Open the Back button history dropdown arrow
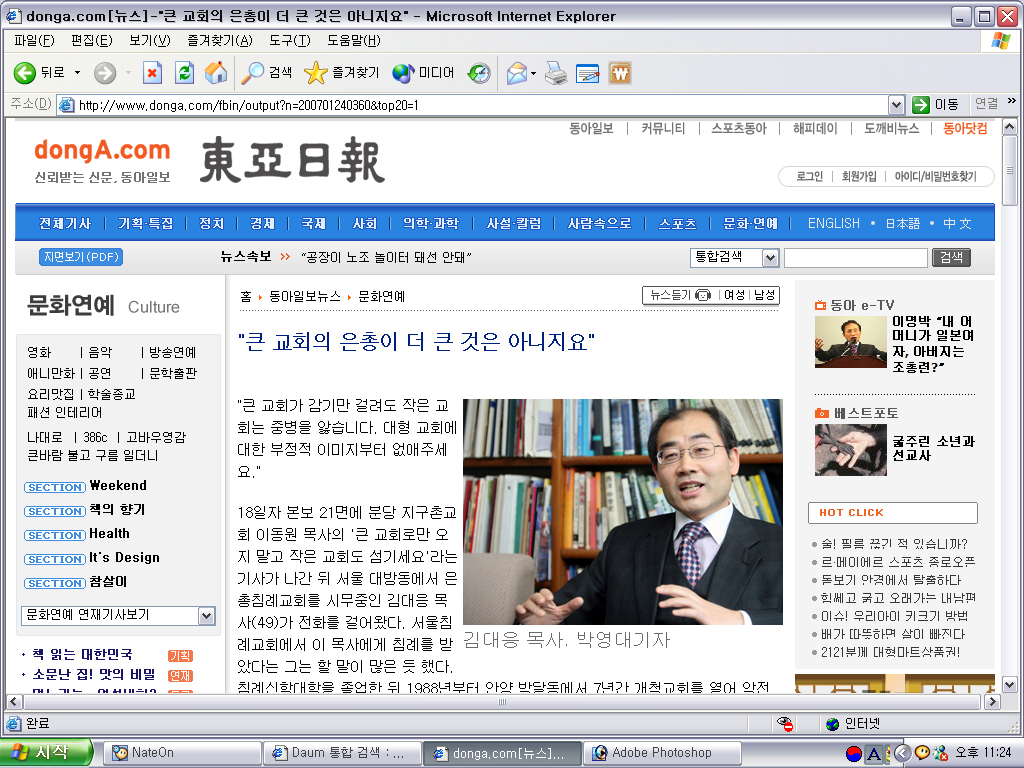This screenshot has width=1024, height=768. 77,72
